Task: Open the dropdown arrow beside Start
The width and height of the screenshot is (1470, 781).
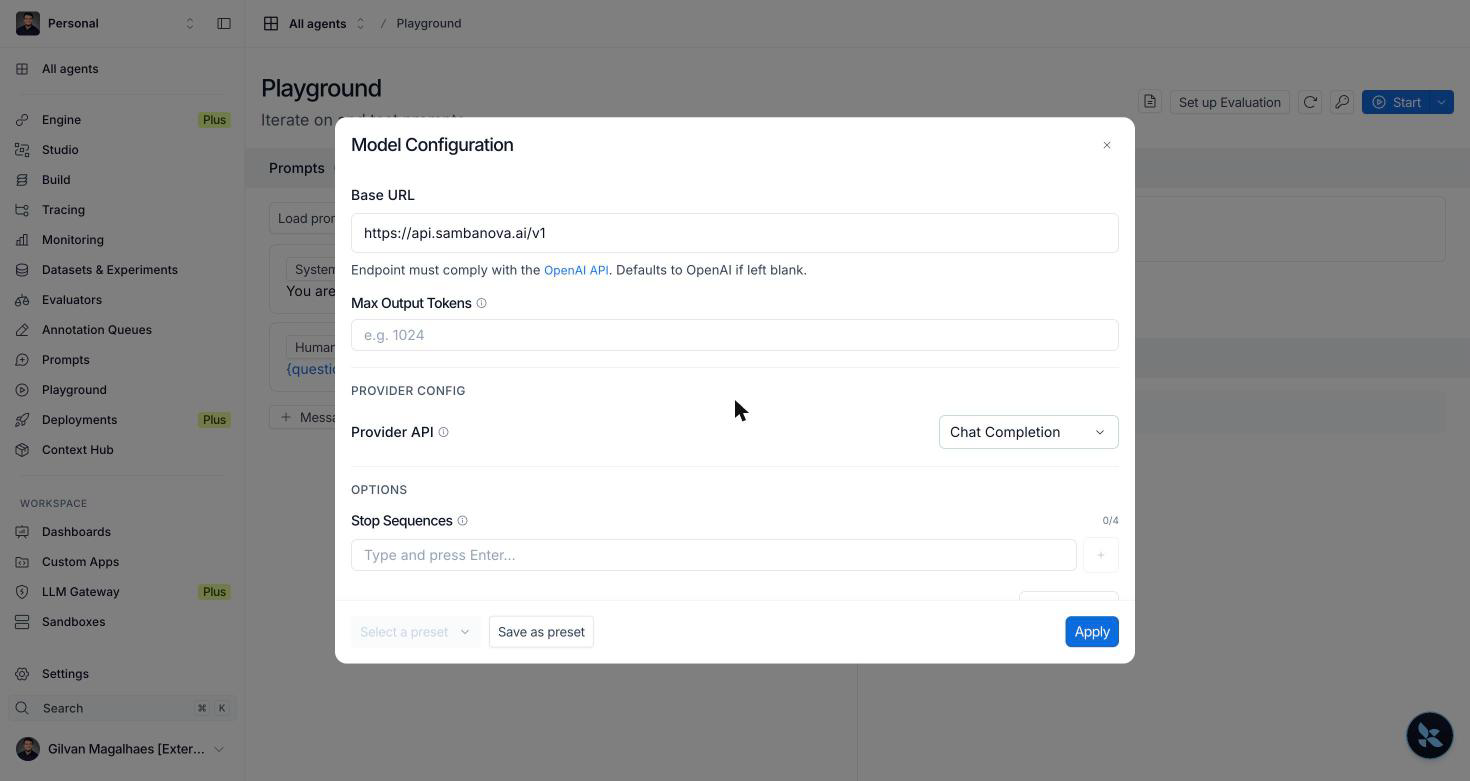Action: [1441, 102]
